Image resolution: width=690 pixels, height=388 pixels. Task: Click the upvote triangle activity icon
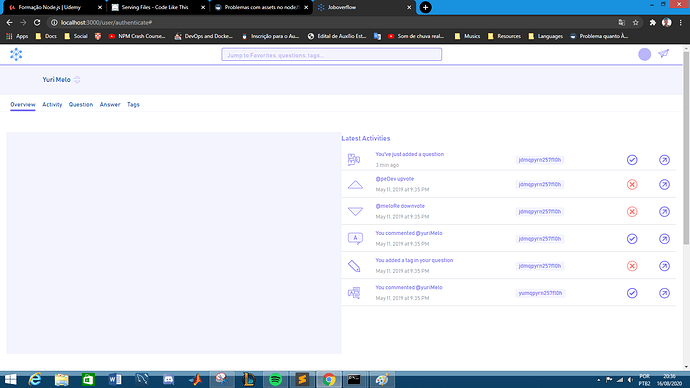(x=355, y=185)
